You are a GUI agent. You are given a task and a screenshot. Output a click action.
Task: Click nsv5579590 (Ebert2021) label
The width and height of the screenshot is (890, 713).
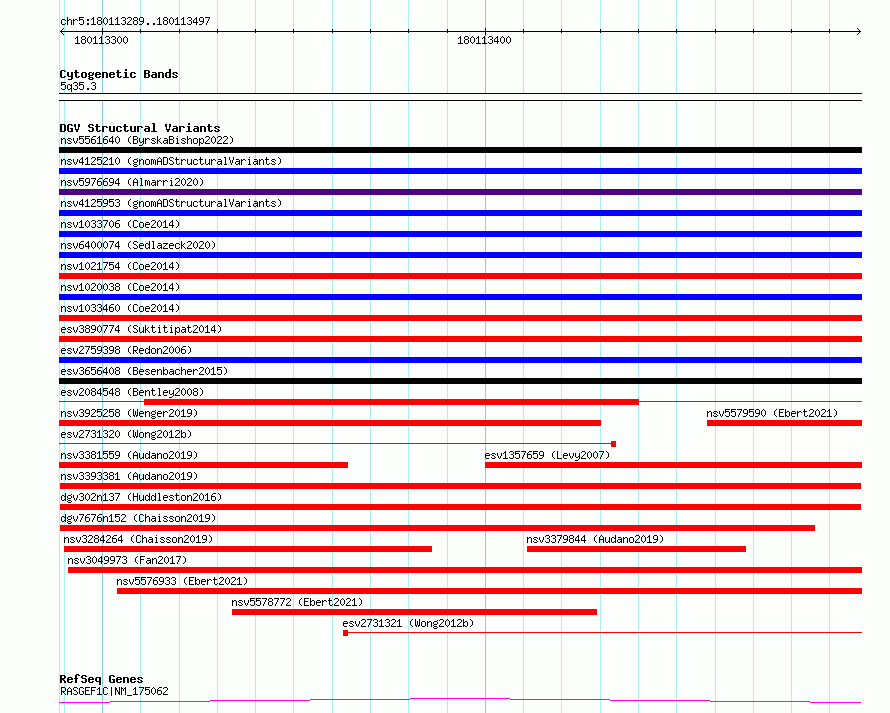coord(772,413)
